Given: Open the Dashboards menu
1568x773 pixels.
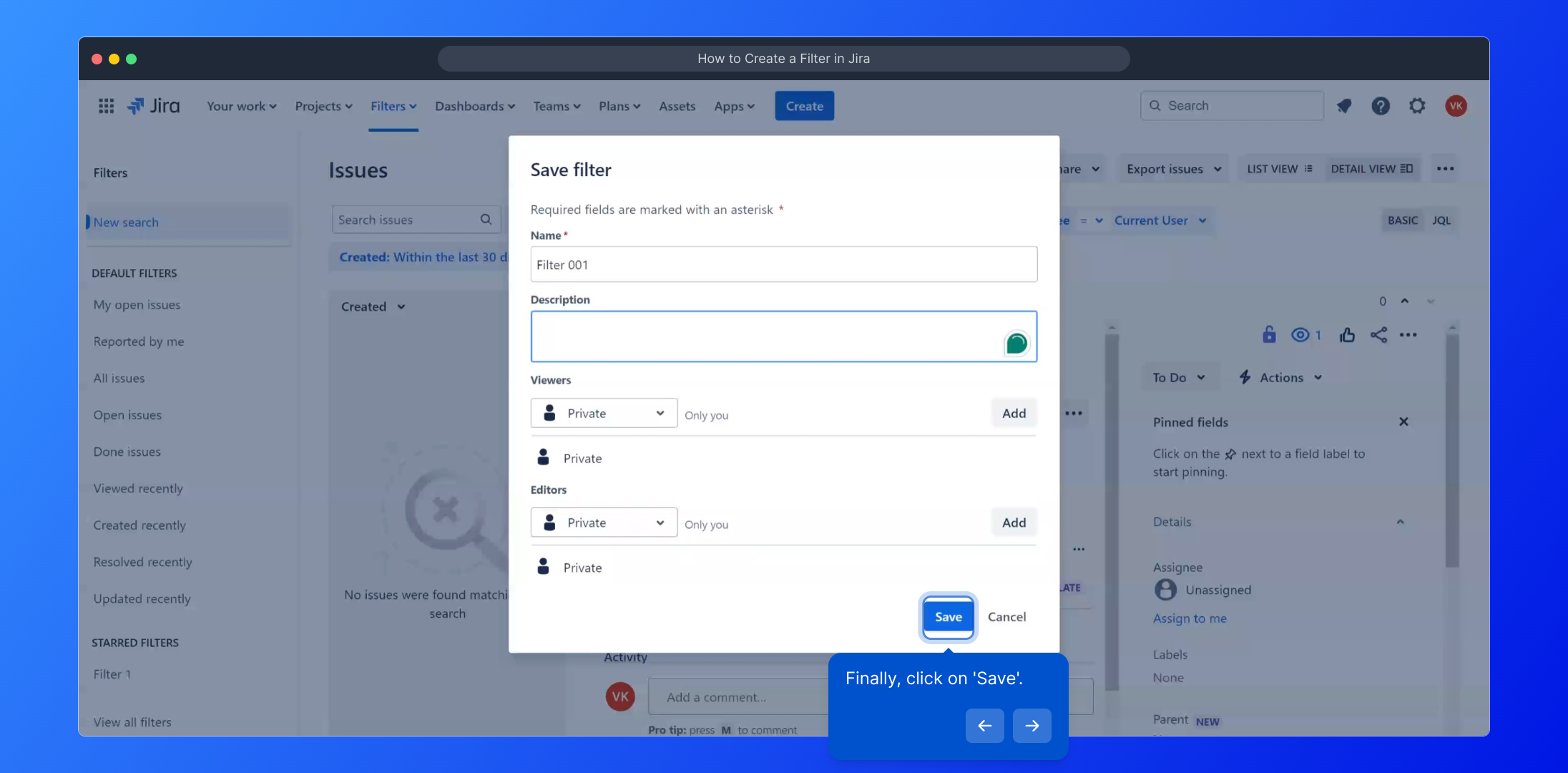Looking at the screenshot, I should 475,106.
